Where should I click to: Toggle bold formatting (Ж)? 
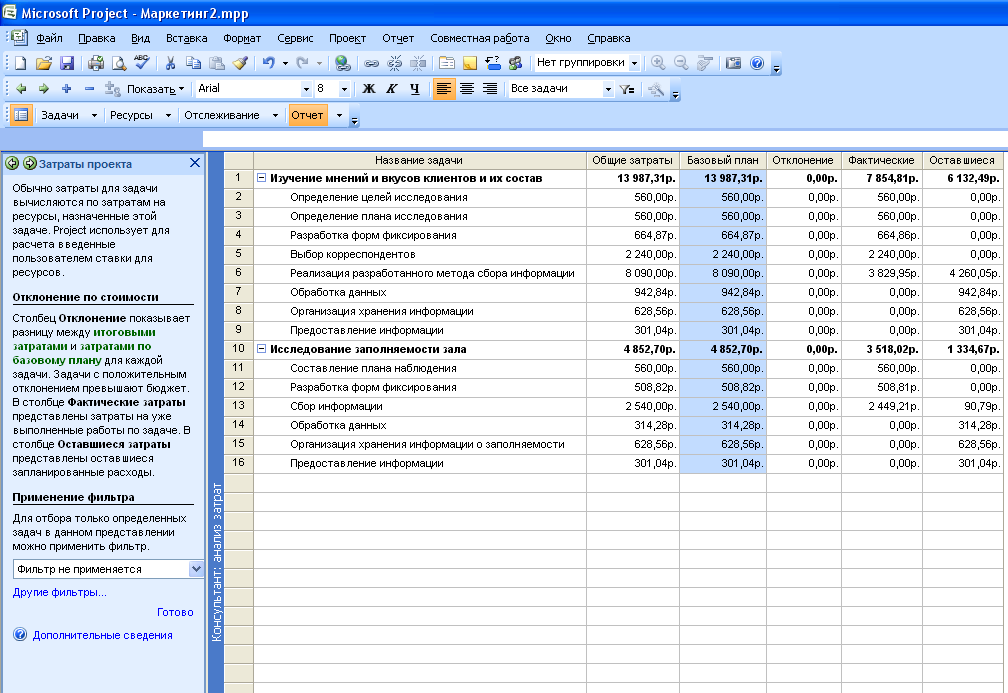point(368,89)
